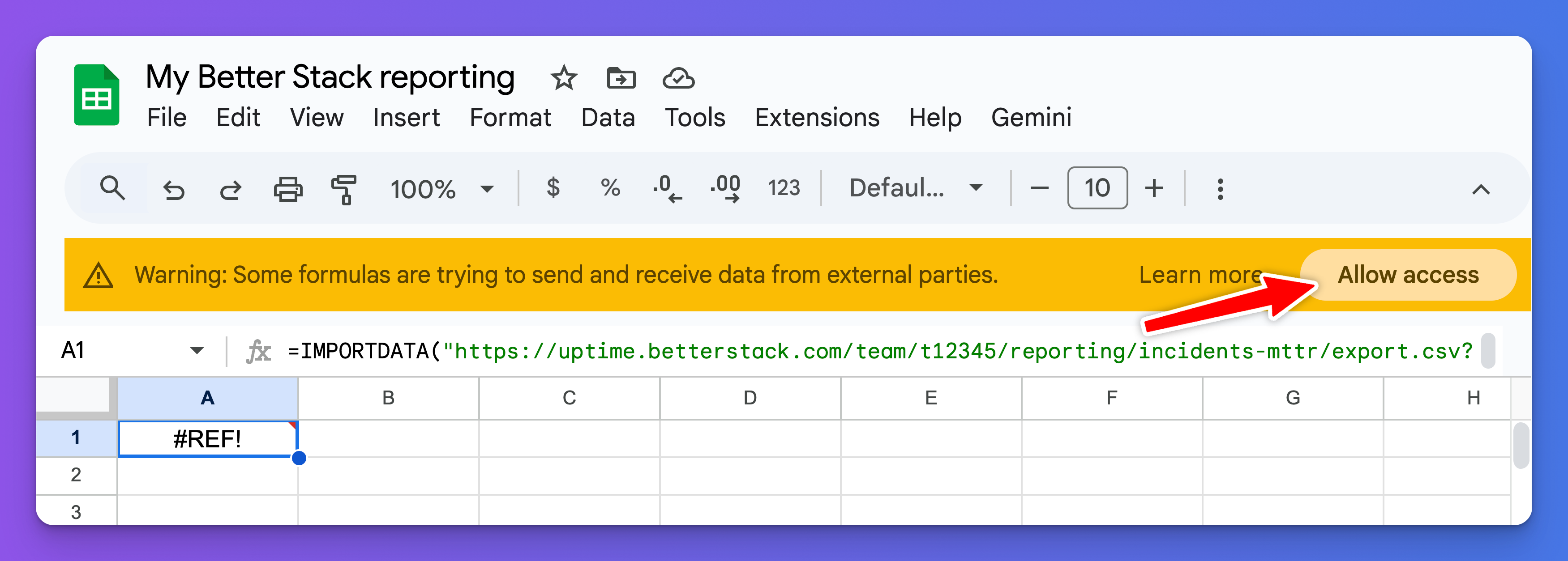Decrease decimal places in selection
Viewport: 1568px width, 561px height.
(x=666, y=188)
